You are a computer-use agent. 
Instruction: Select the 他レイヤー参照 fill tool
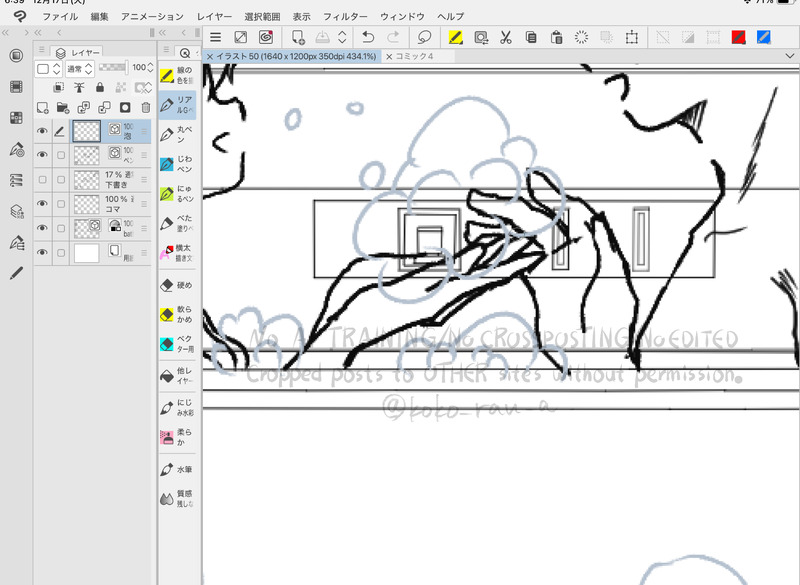tap(177, 375)
